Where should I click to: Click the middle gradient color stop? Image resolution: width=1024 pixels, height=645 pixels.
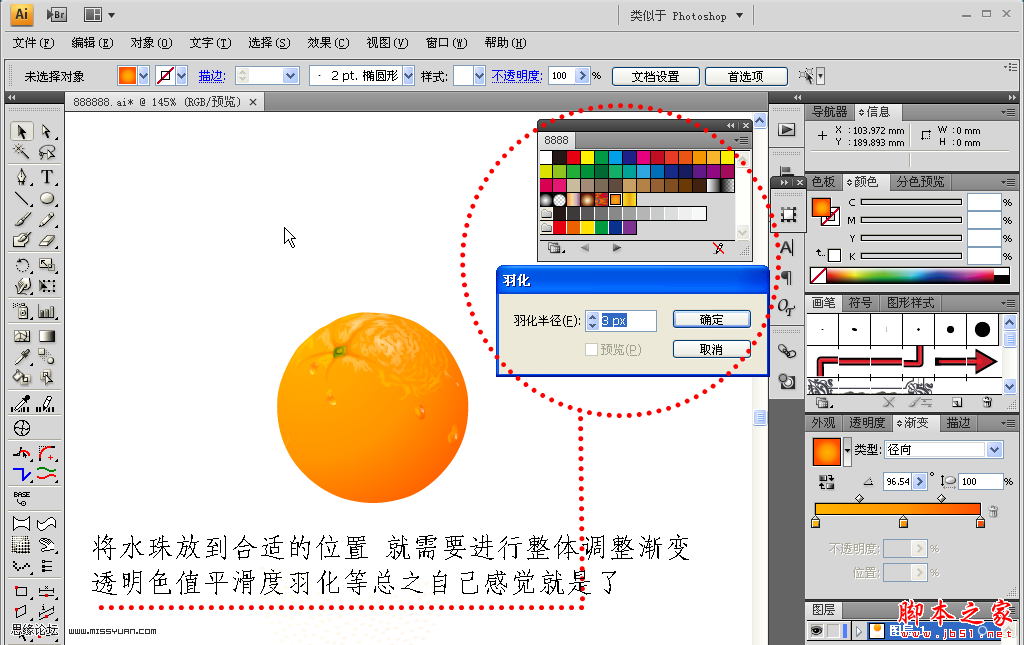click(903, 521)
